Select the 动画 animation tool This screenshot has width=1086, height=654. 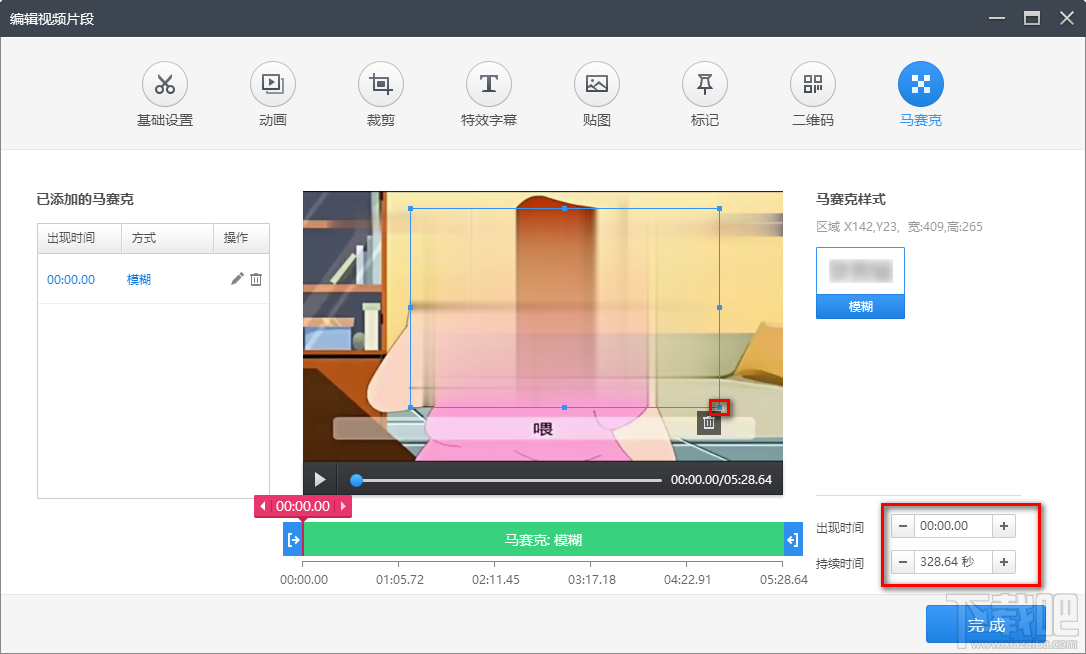point(272,93)
